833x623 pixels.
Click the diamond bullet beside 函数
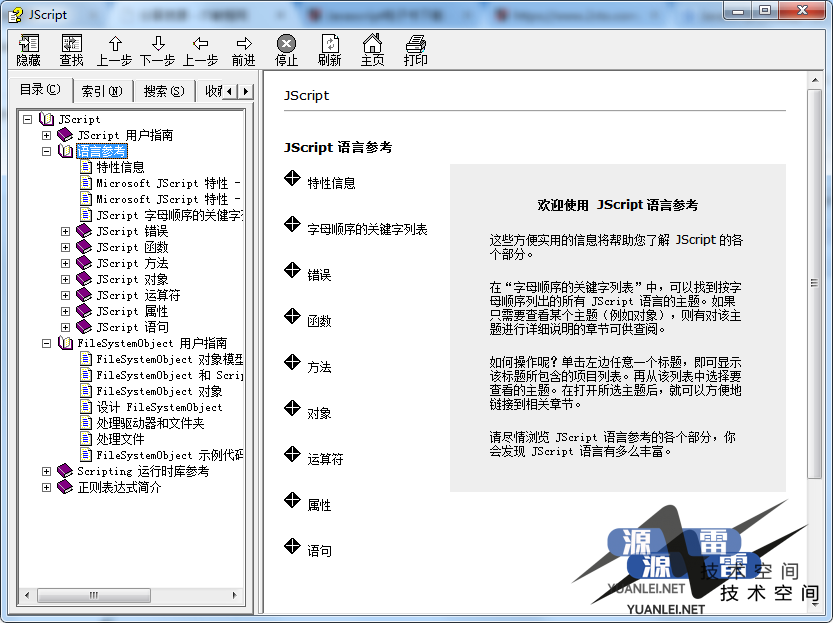click(x=292, y=317)
